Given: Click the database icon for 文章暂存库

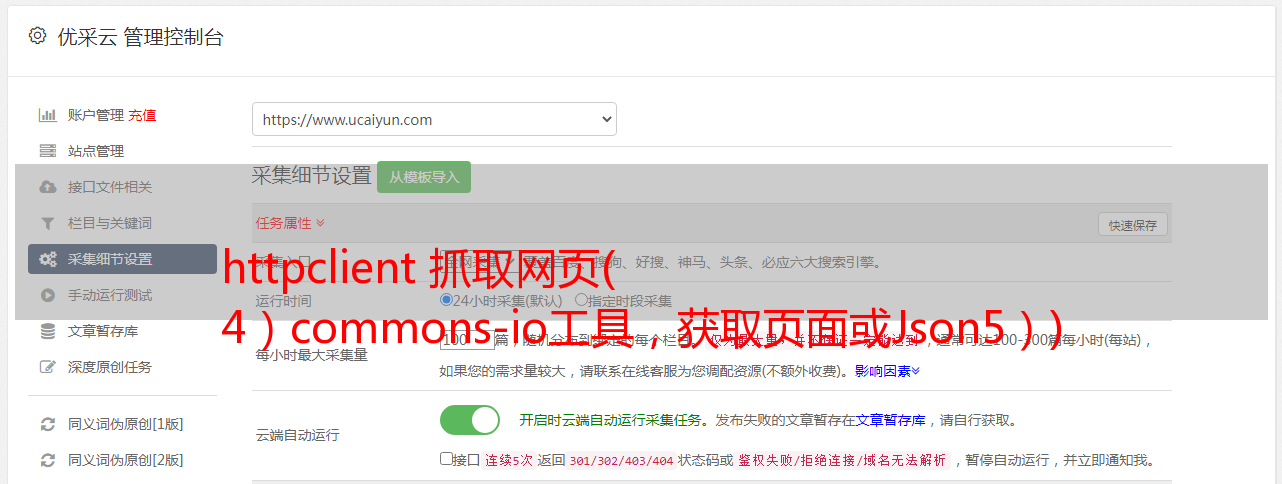Looking at the screenshot, I should [x=47, y=331].
